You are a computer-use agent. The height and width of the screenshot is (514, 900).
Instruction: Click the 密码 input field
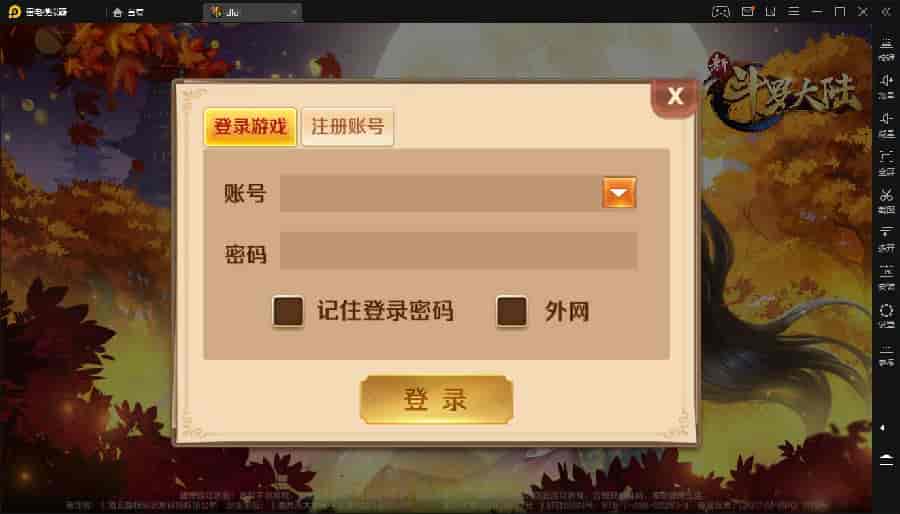point(458,251)
